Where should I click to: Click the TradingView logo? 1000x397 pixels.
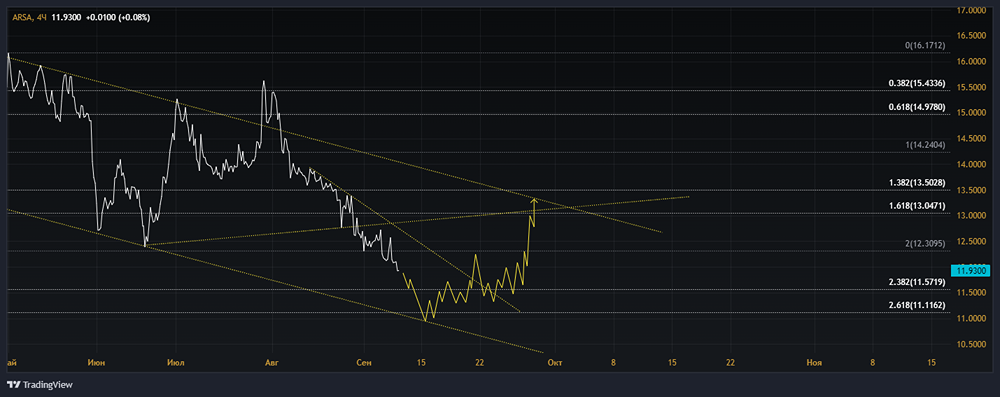point(40,385)
